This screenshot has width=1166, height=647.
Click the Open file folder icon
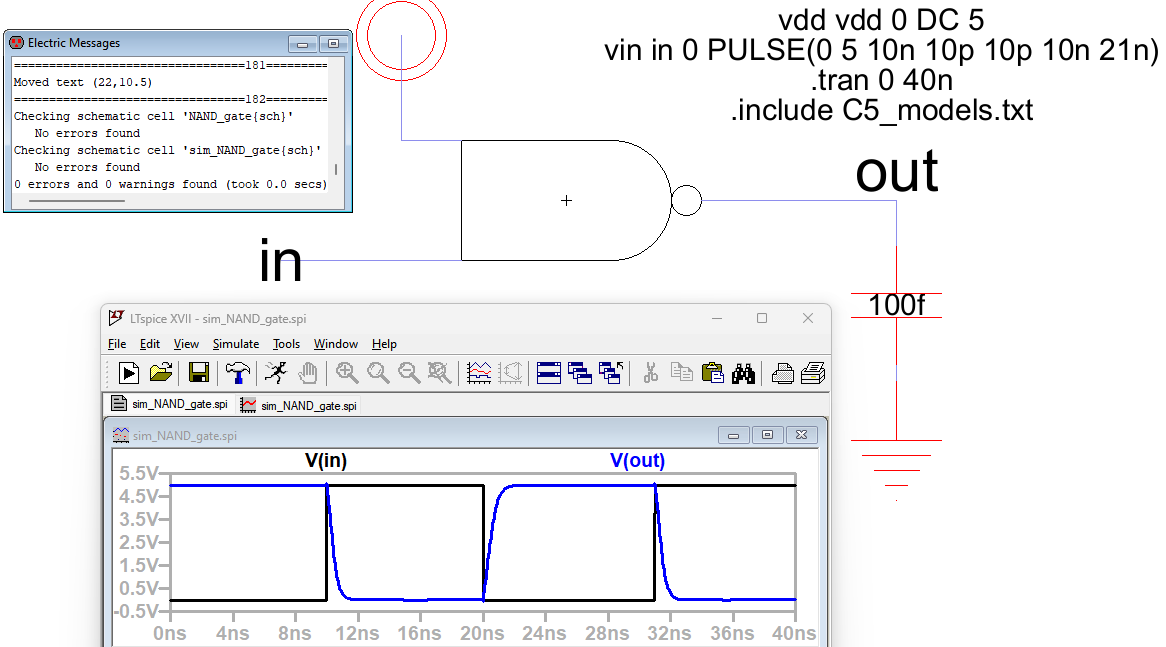(x=160, y=373)
